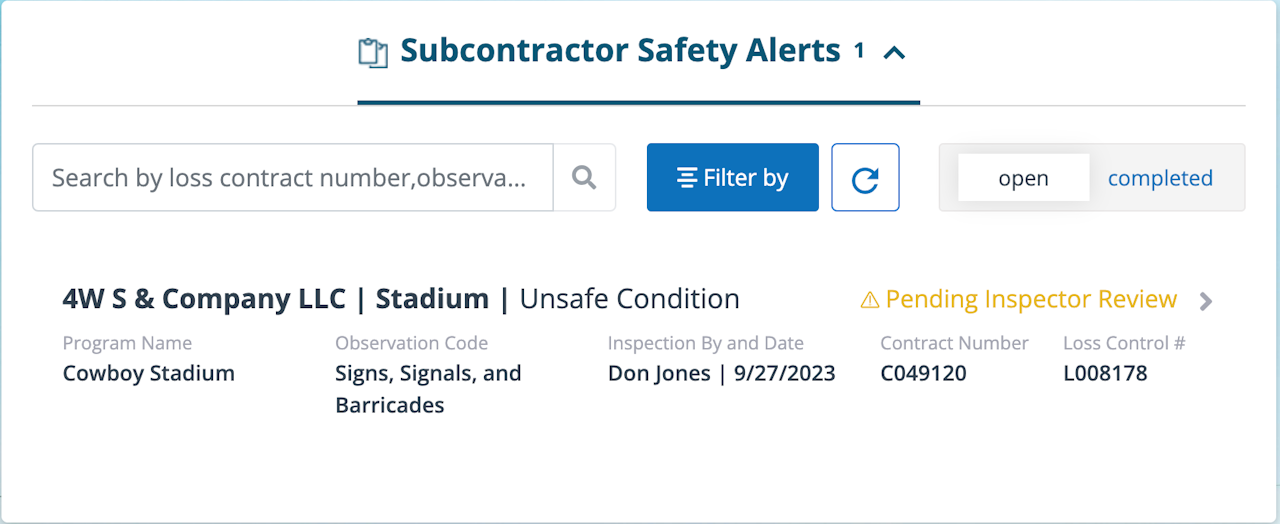
Task: Click contract number C049120
Action: [923, 373]
